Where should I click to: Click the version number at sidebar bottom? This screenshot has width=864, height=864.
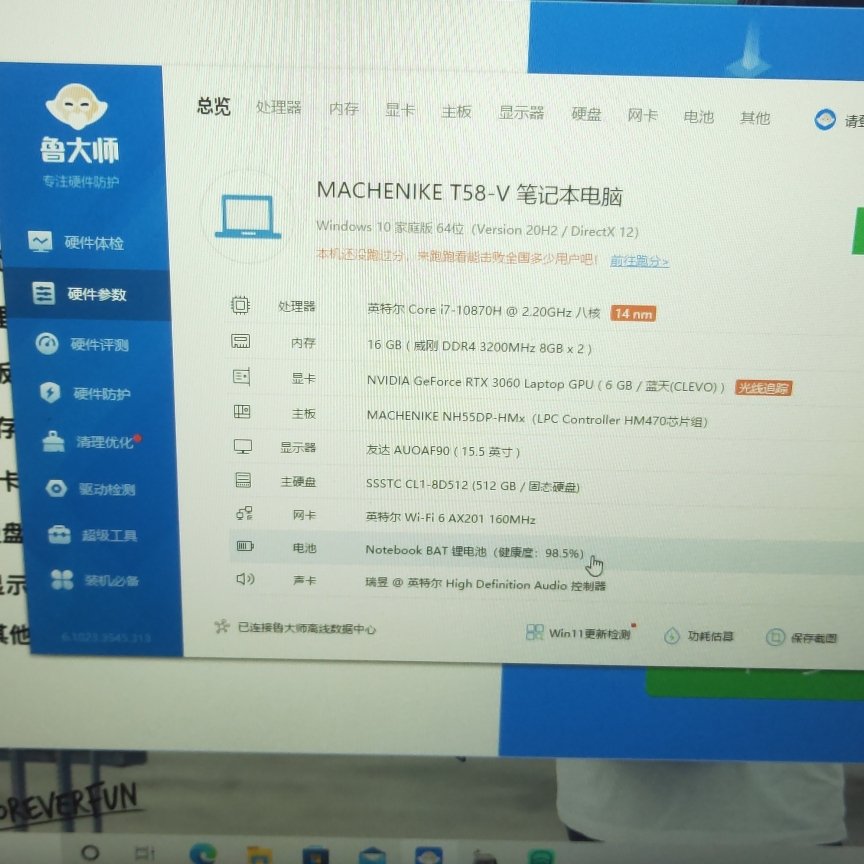[105, 637]
